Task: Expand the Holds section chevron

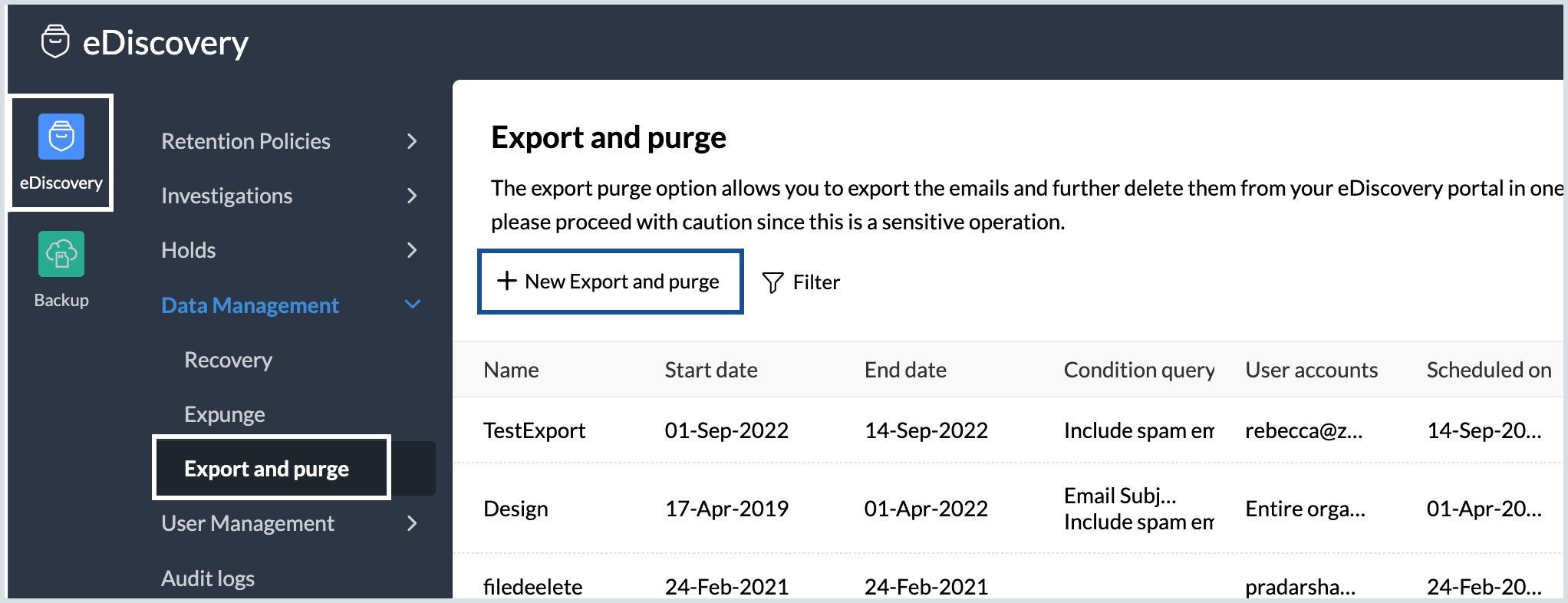Action: click(x=412, y=250)
